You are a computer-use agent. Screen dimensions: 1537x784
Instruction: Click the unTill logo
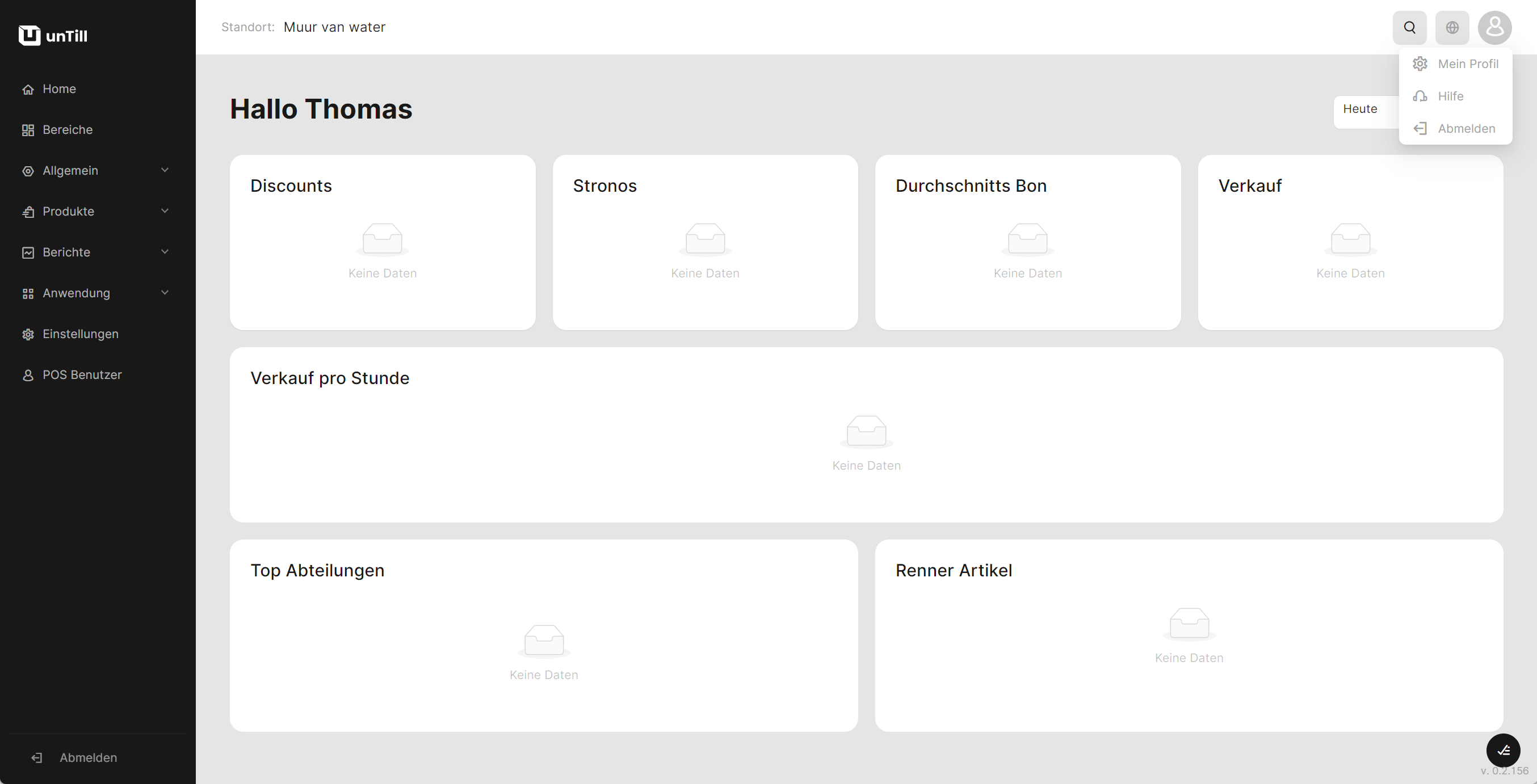(x=53, y=36)
